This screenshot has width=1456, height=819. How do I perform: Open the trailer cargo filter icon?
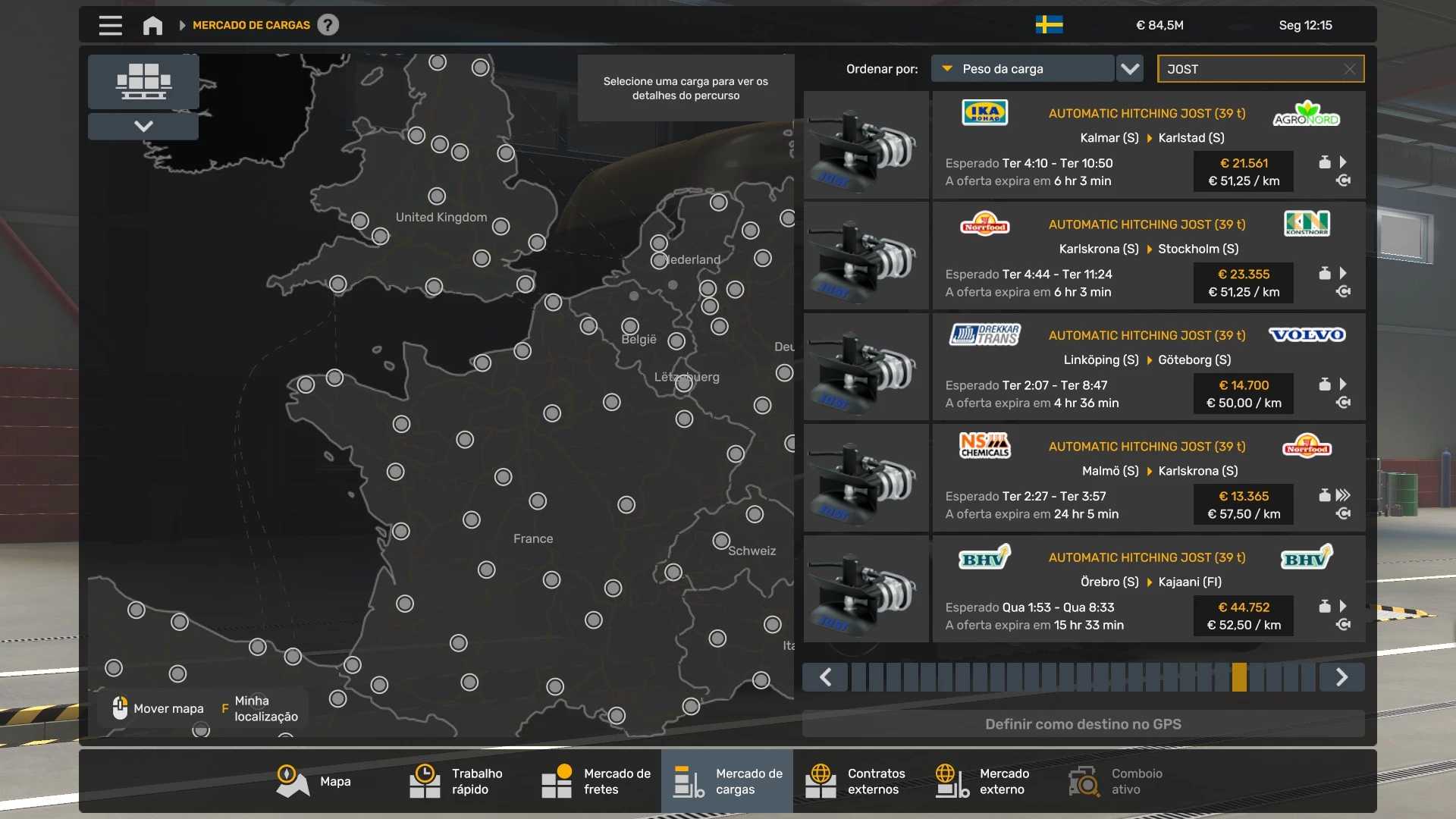point(143,82)
